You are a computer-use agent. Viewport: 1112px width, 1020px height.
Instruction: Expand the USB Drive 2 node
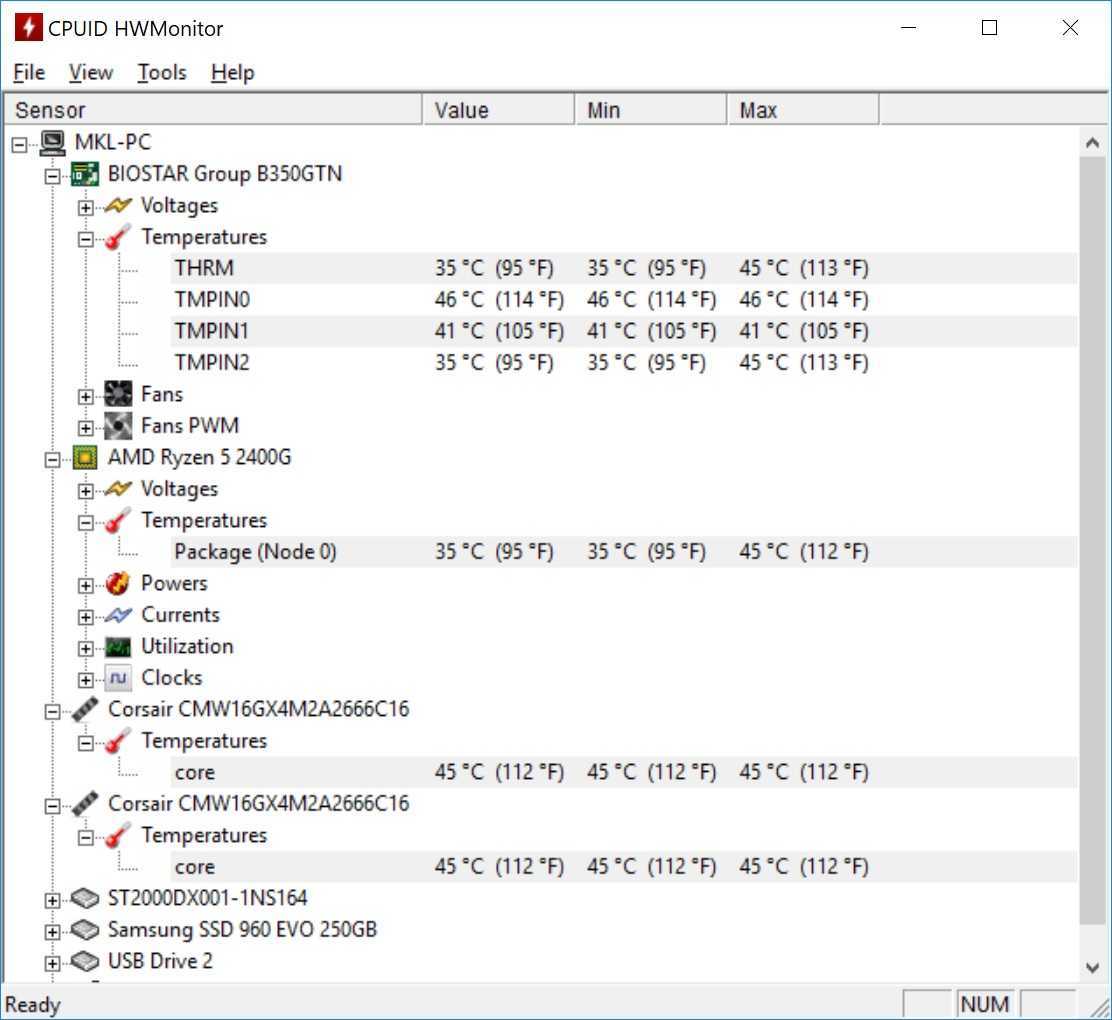52,963
